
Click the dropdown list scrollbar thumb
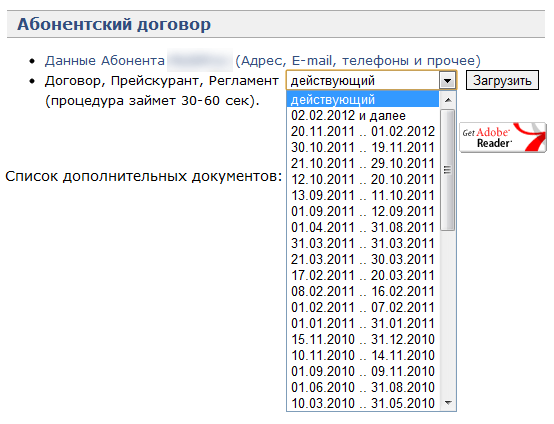click(448, 170)
